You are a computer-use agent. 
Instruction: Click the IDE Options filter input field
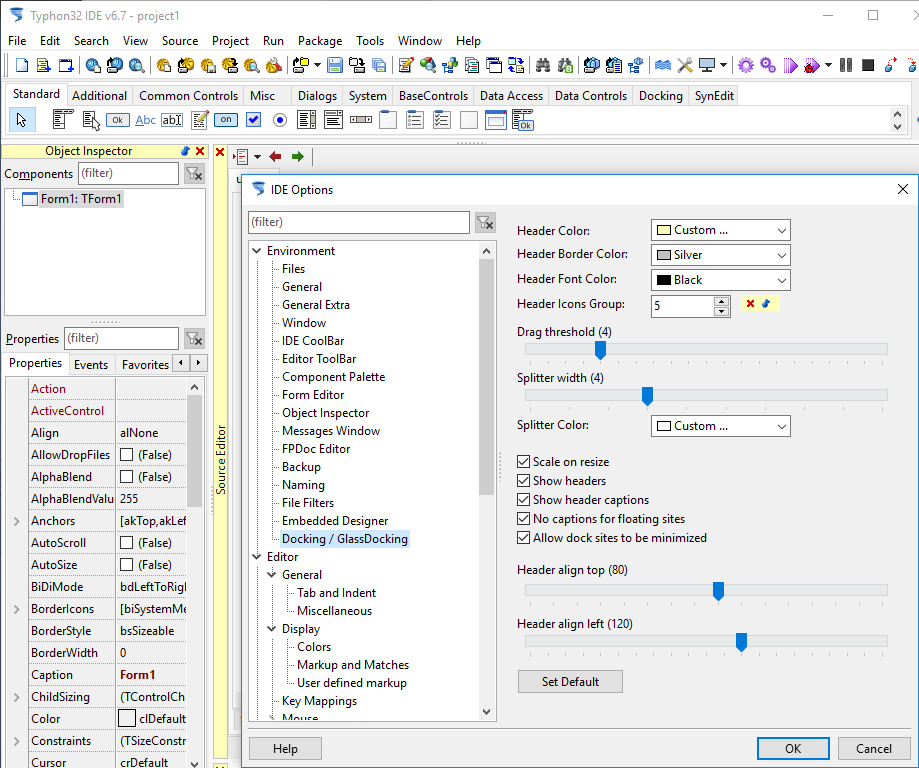tap(359, 222)
